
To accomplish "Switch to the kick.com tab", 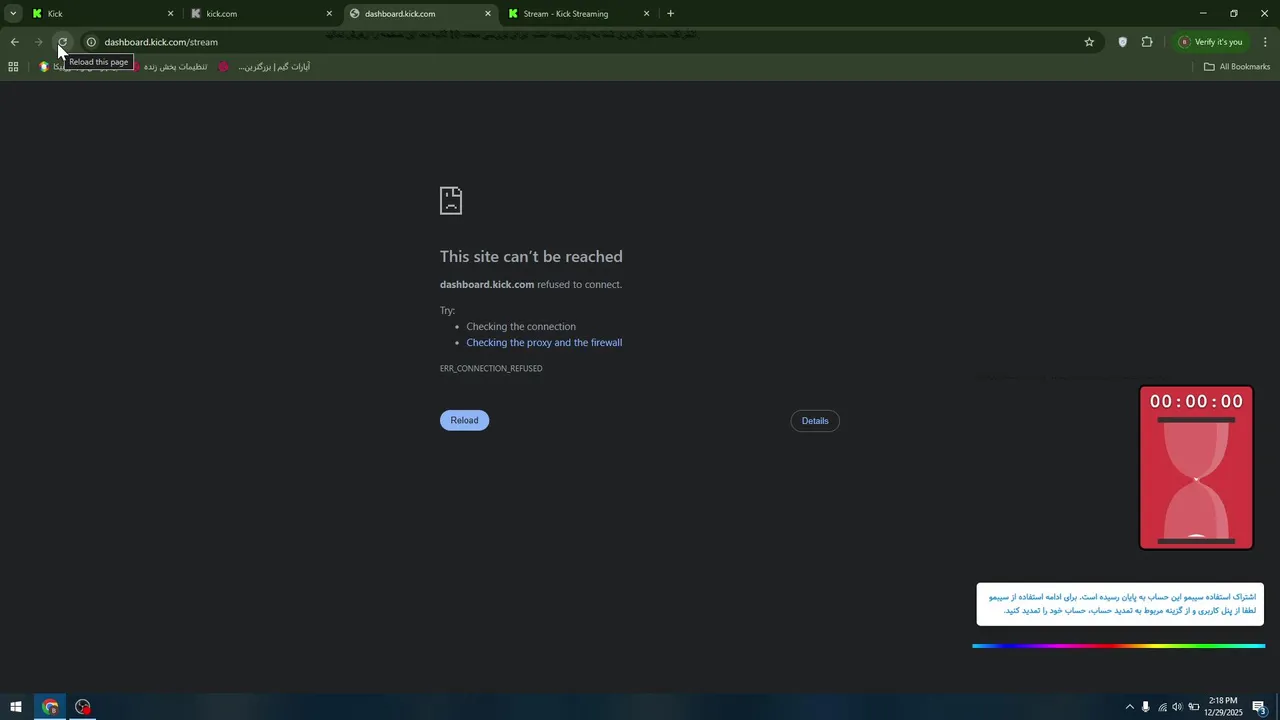I will pyautogui.click(x=262, y=14).
